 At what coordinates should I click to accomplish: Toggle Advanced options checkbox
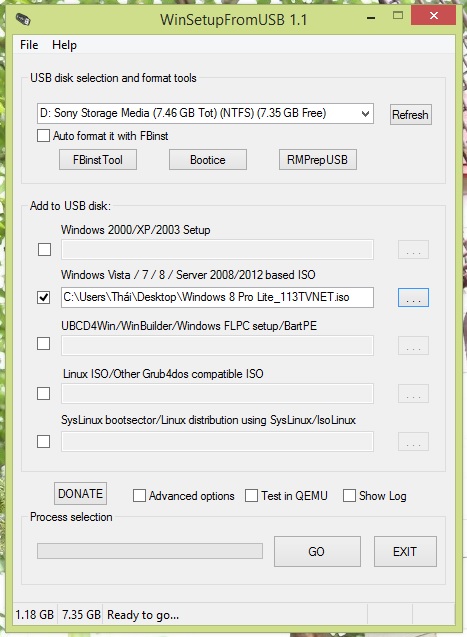coord(139,496)
